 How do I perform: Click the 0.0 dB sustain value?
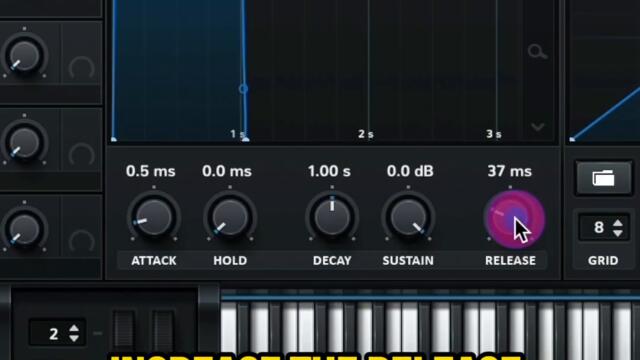coord(410,171)
